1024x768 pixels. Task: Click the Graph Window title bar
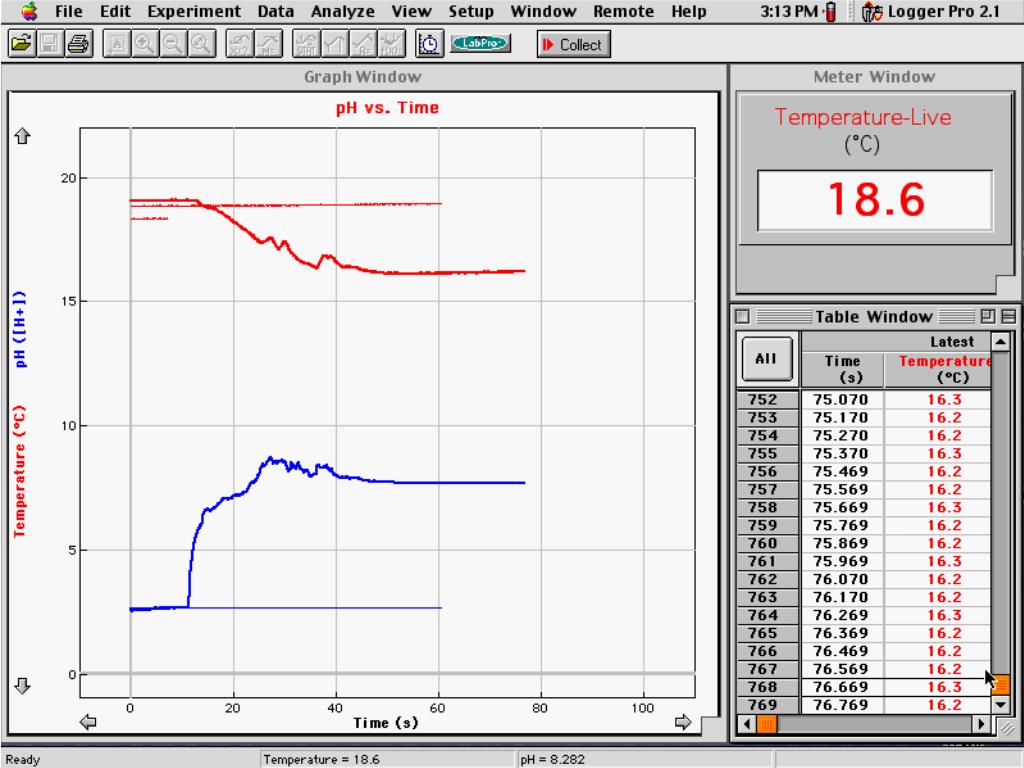coord(363,76)
